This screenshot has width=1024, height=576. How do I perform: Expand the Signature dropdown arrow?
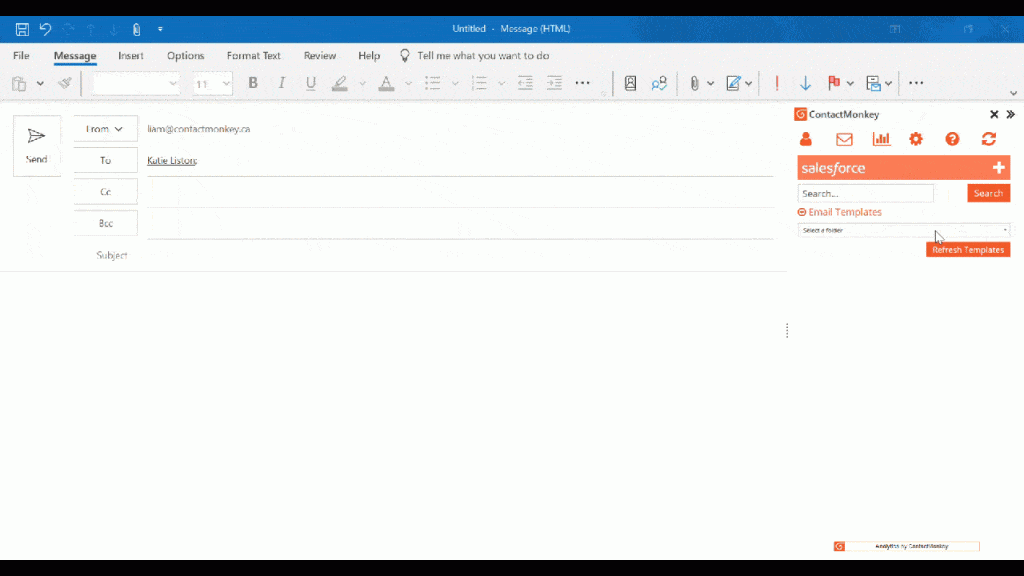[748, 84]
